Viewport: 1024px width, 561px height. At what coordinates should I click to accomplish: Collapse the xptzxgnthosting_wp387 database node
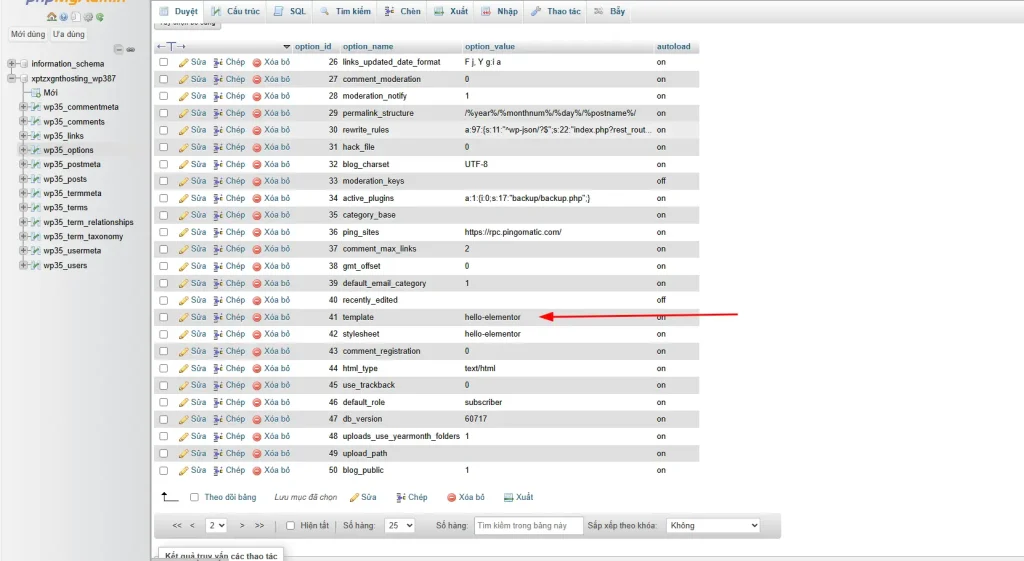pos(11,78)
